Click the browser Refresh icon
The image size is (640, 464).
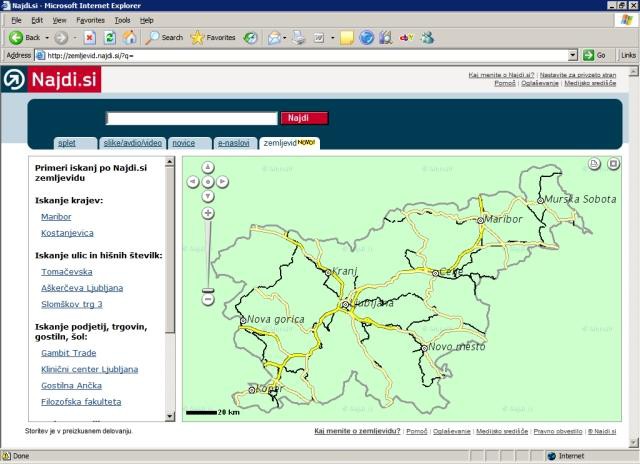(x=109, y=37)
